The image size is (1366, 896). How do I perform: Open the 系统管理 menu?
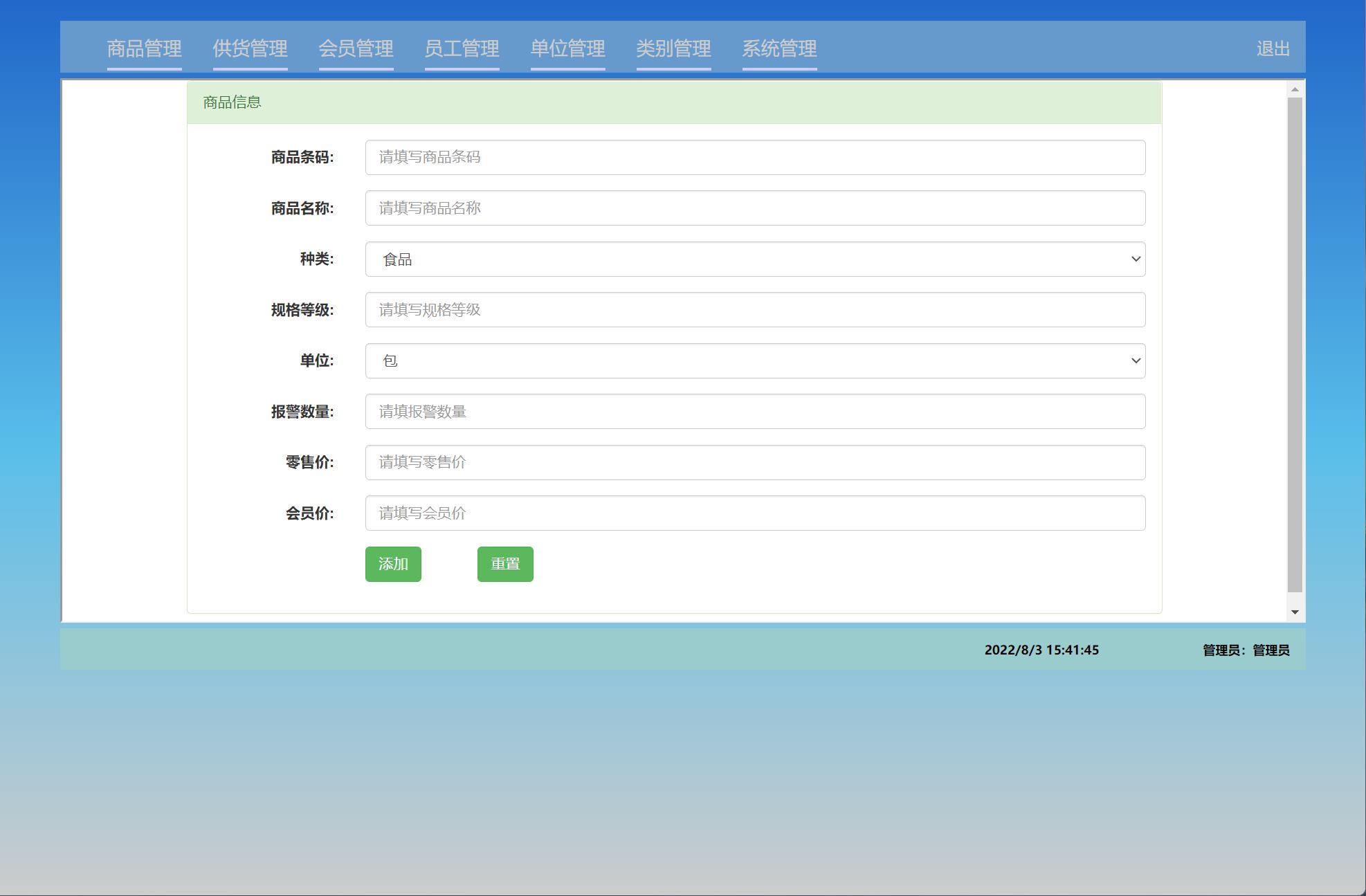(779, 49)
